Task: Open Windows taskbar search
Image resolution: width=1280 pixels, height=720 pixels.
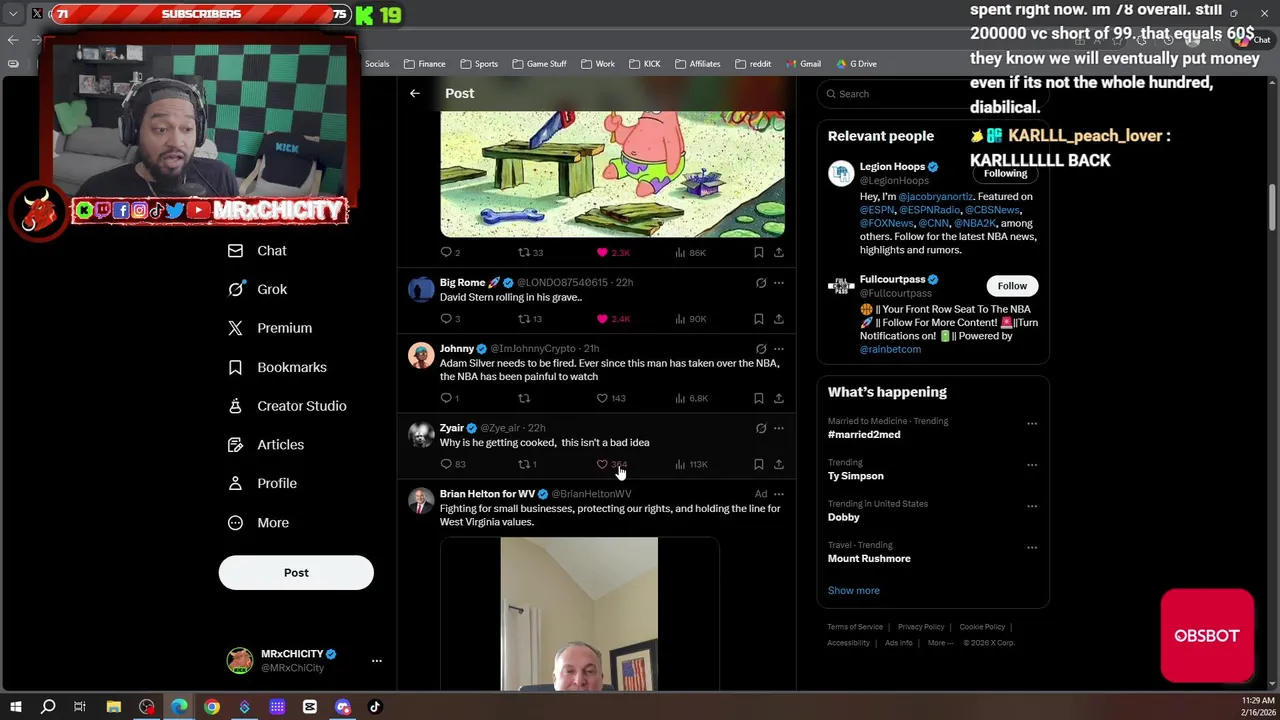Action: coord(47,707)
